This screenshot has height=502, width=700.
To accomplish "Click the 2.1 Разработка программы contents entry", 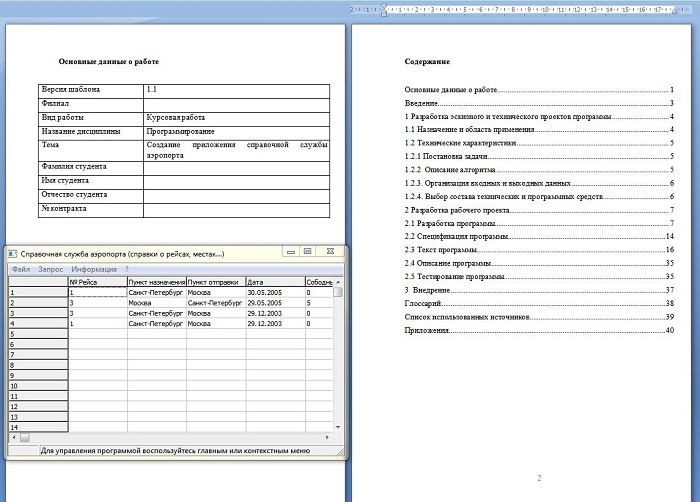I will (539, 223).
